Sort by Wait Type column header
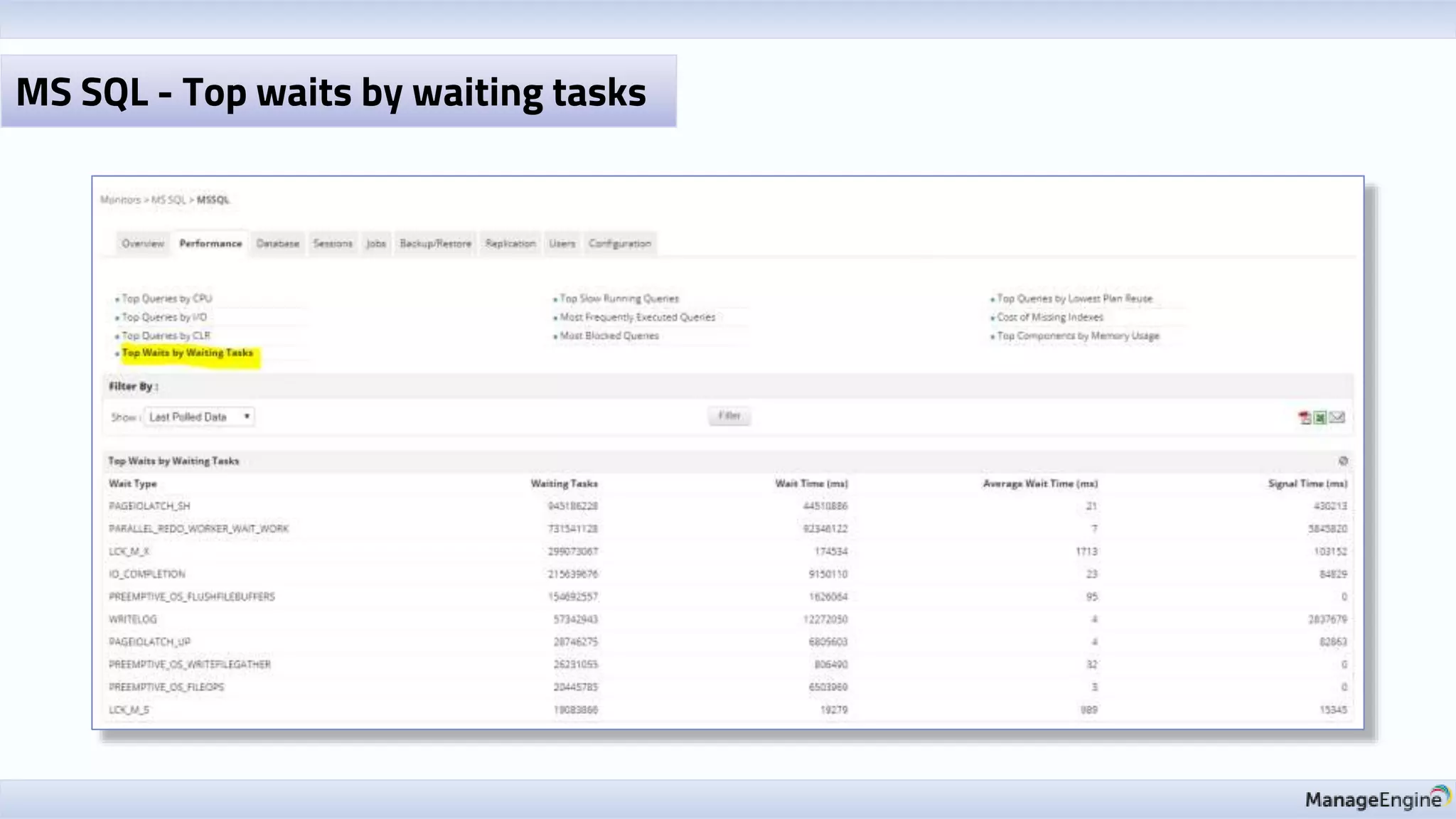 [133, 483]
